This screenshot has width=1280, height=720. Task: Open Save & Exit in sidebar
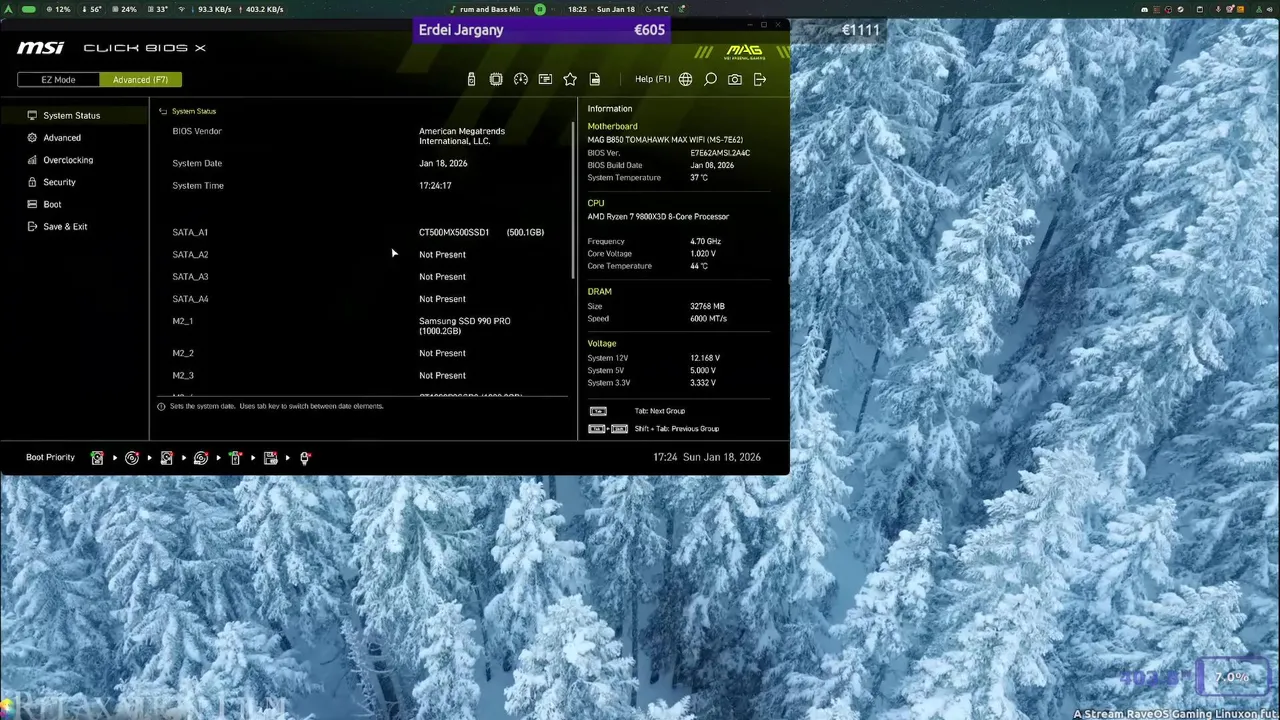pos(65,227)
